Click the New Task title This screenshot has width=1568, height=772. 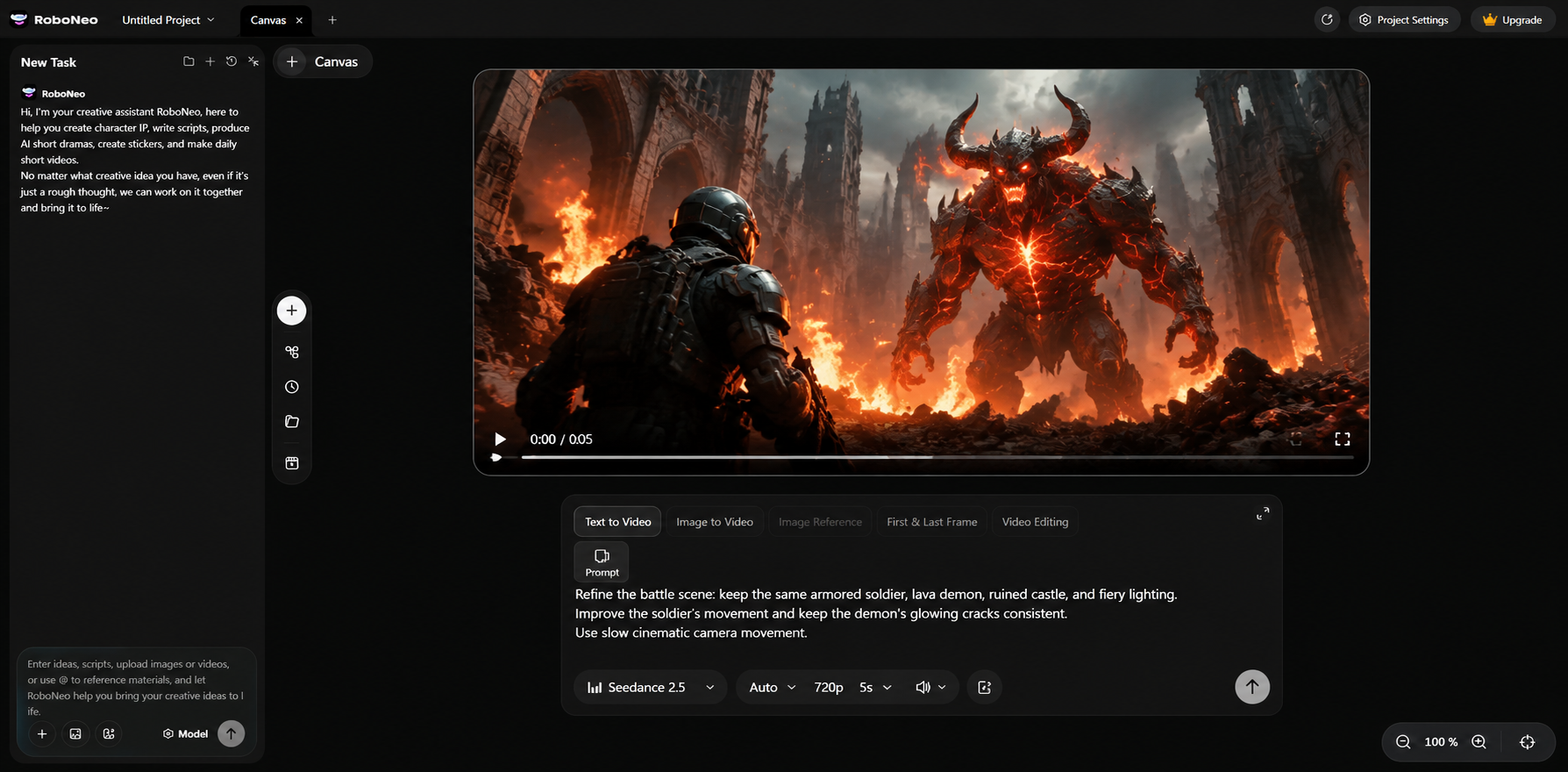click(x=48, y=62)
